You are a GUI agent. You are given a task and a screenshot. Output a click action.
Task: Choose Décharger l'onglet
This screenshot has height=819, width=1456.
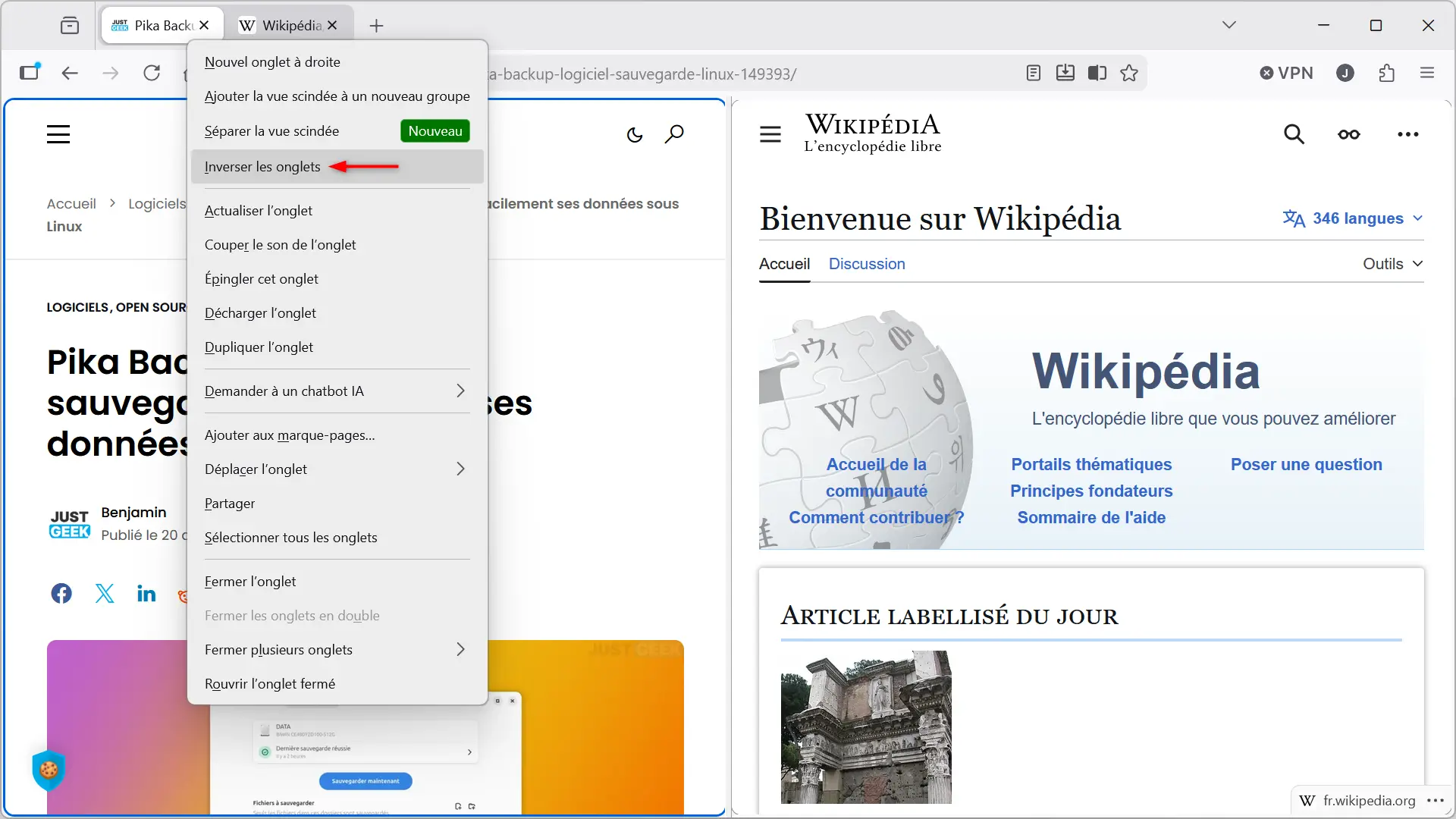pyautogui.click(x=337, y=313)
